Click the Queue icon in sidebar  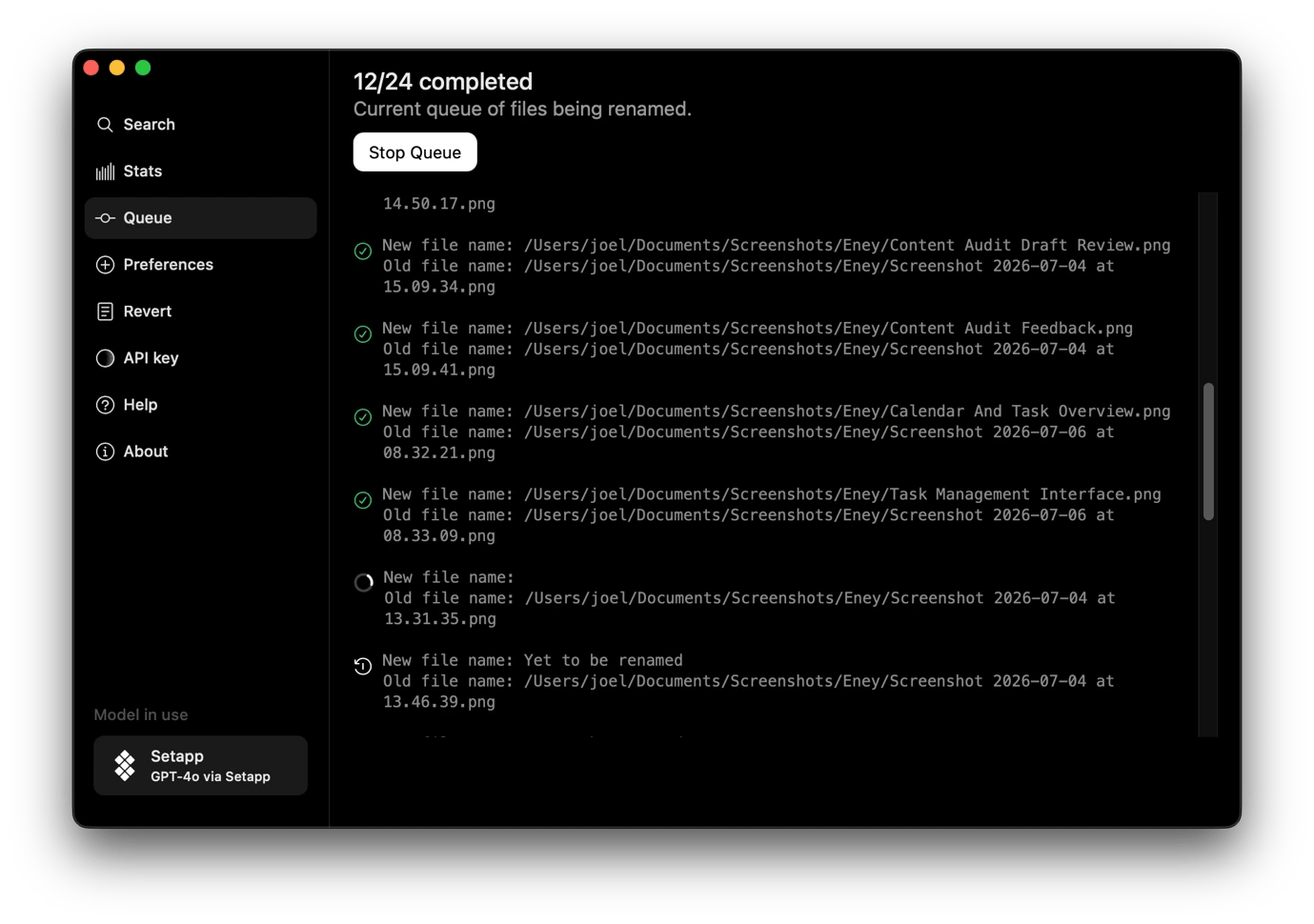(105, 218)
